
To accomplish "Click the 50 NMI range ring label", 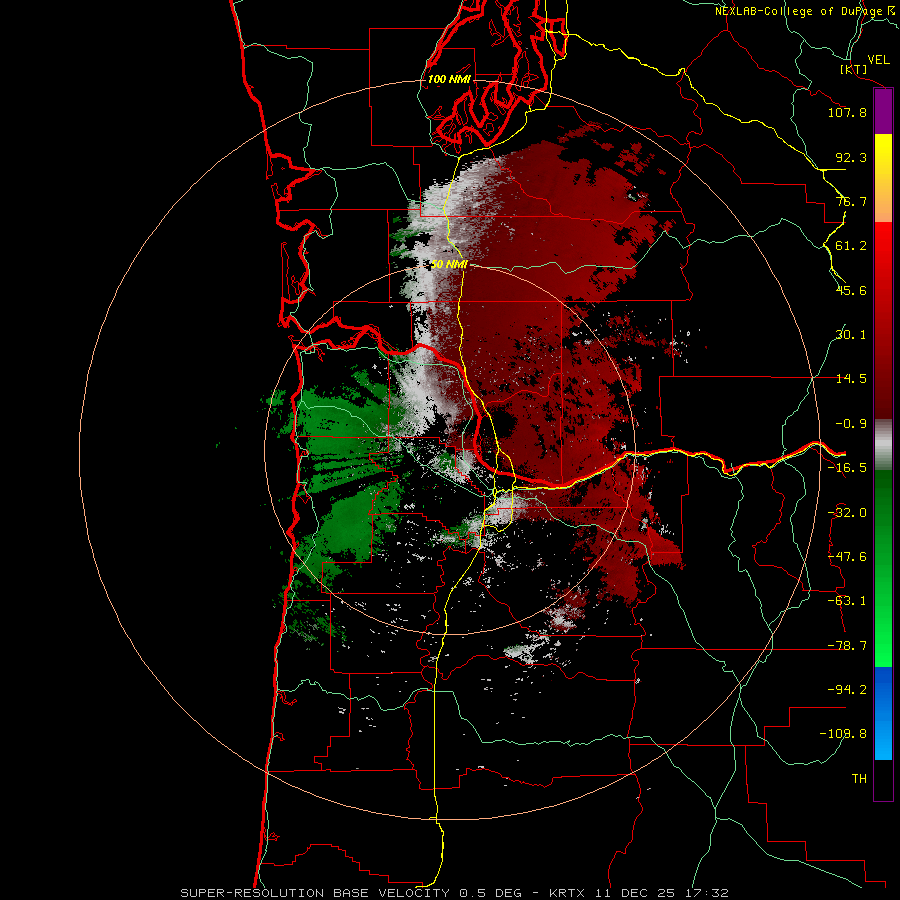I will pos(449,265).
